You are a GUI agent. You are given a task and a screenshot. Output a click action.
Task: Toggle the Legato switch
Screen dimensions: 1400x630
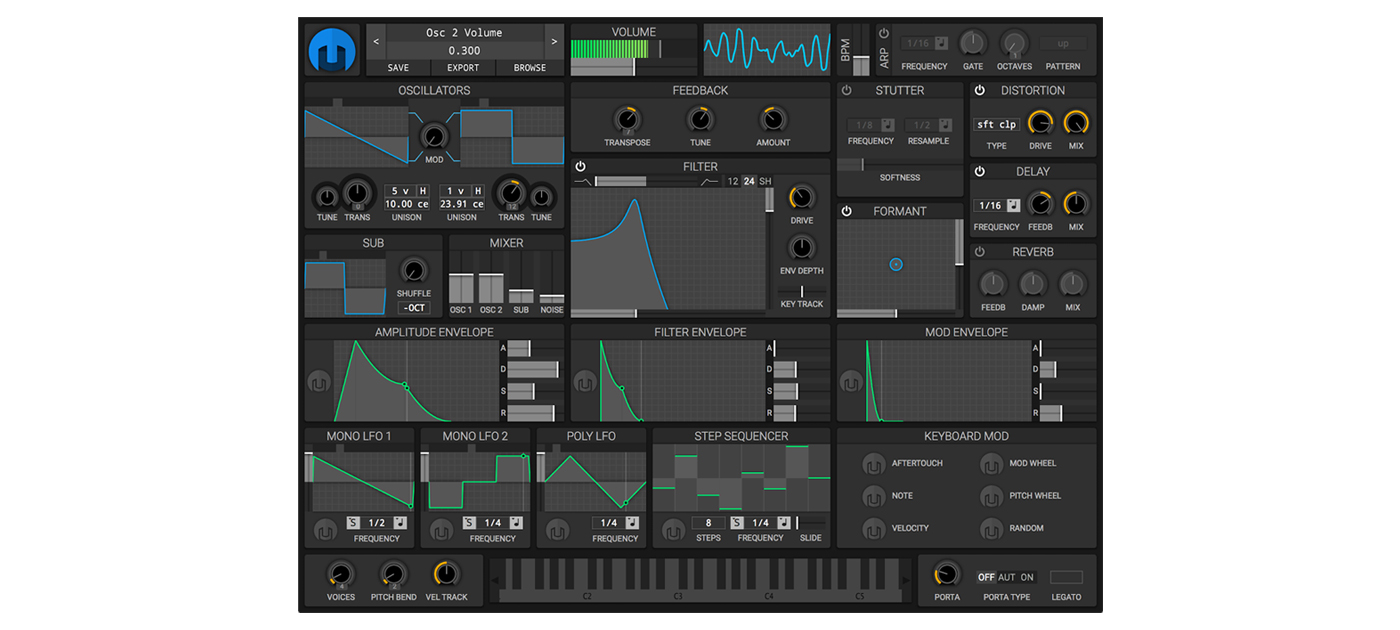pyautogui.click(x=1066, y=578)
